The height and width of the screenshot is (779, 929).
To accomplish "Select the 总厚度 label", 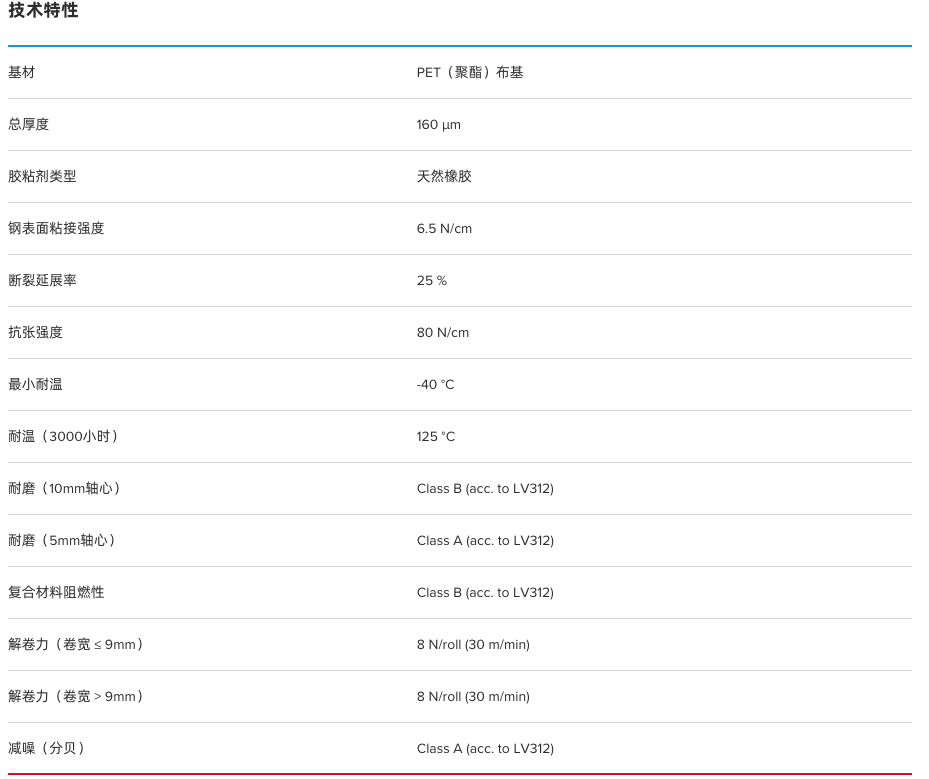I will pyautogui.click(x=28, y=124).
